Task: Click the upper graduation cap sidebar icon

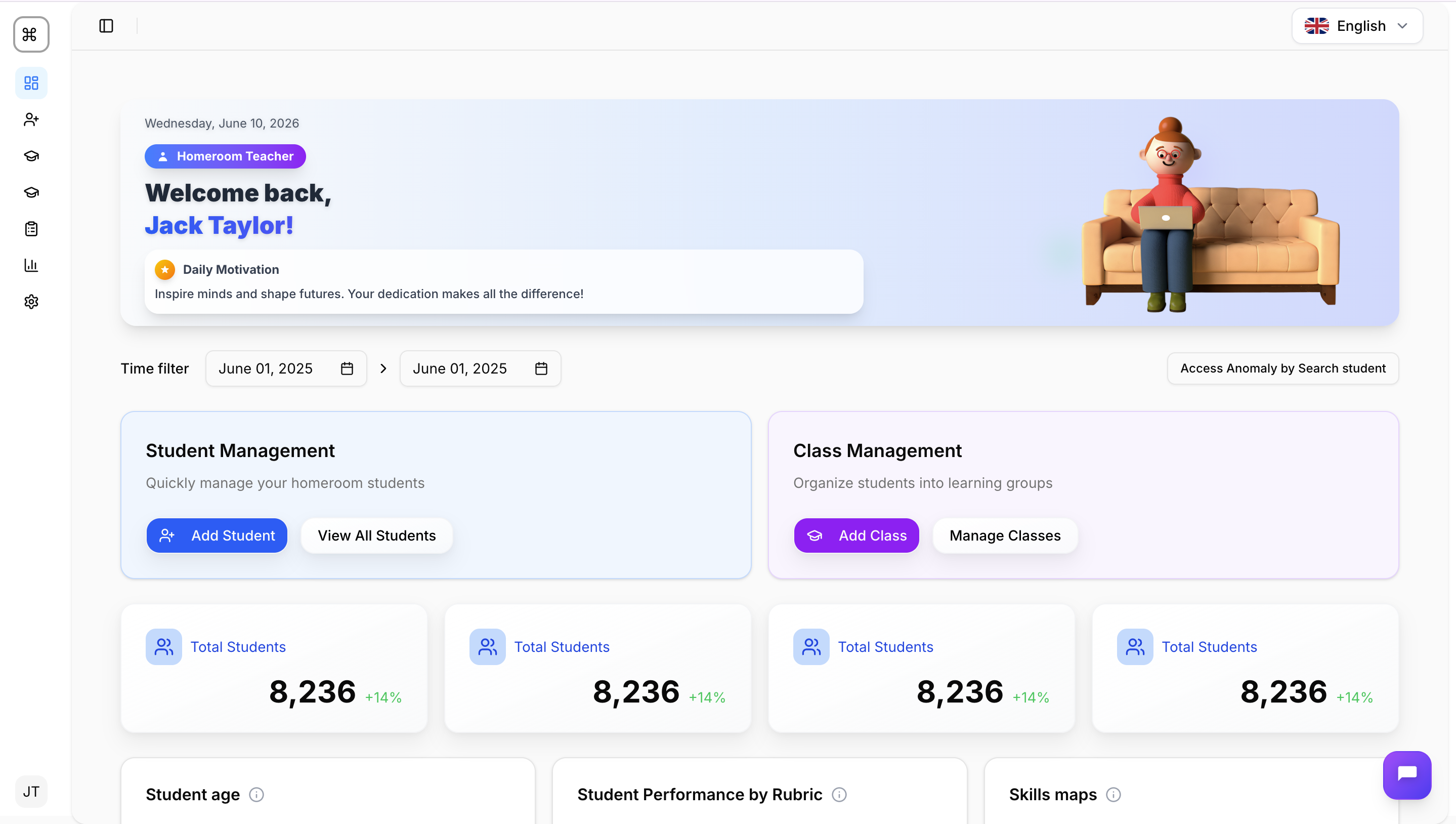Action: (x=31, y=156)
